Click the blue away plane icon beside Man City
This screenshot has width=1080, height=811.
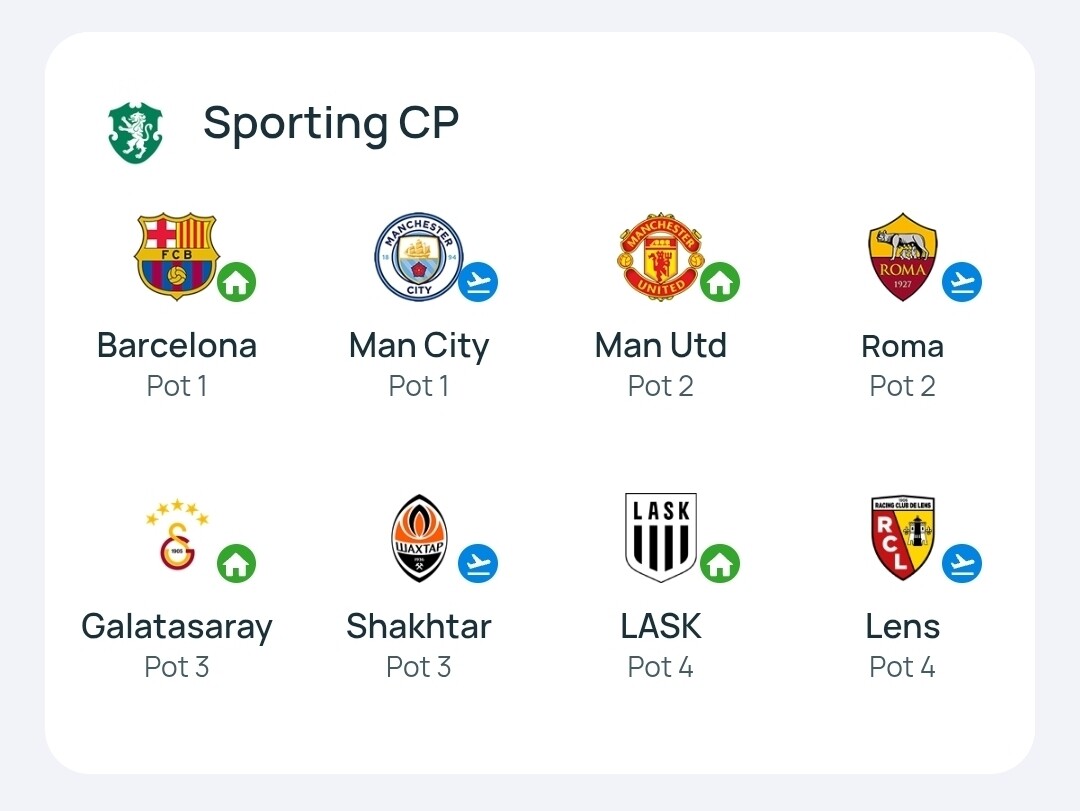[x=478, y=282]
